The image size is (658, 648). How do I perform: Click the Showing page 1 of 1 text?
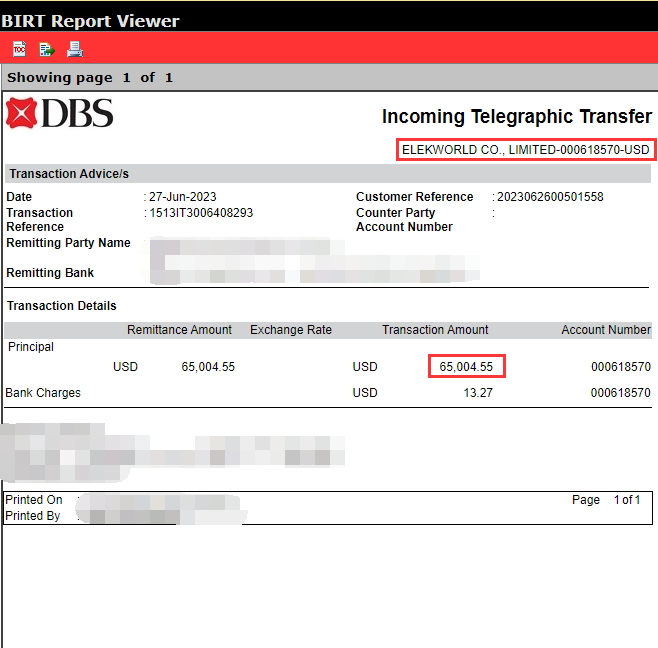click(x=90, y=78)
